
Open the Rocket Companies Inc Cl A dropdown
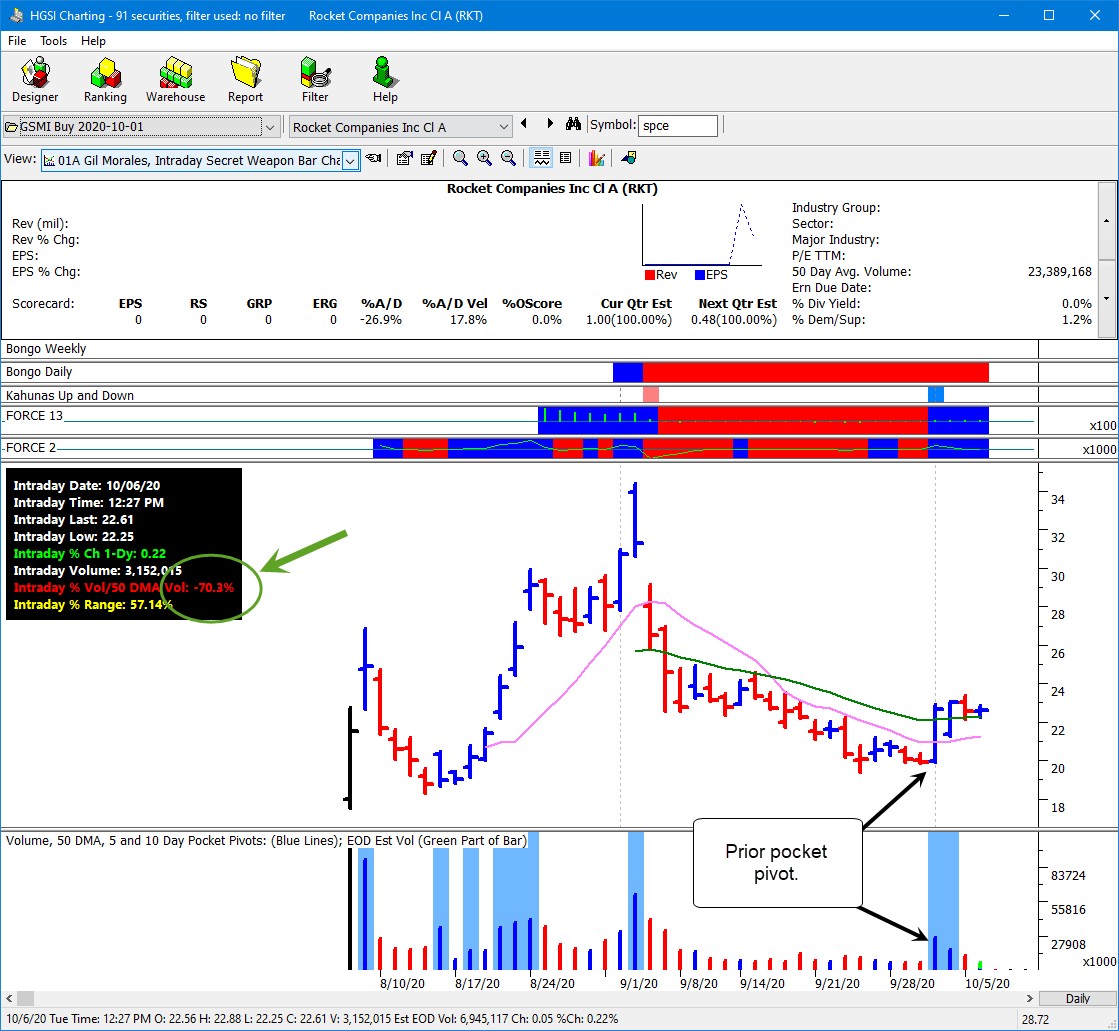coord(504,127)
